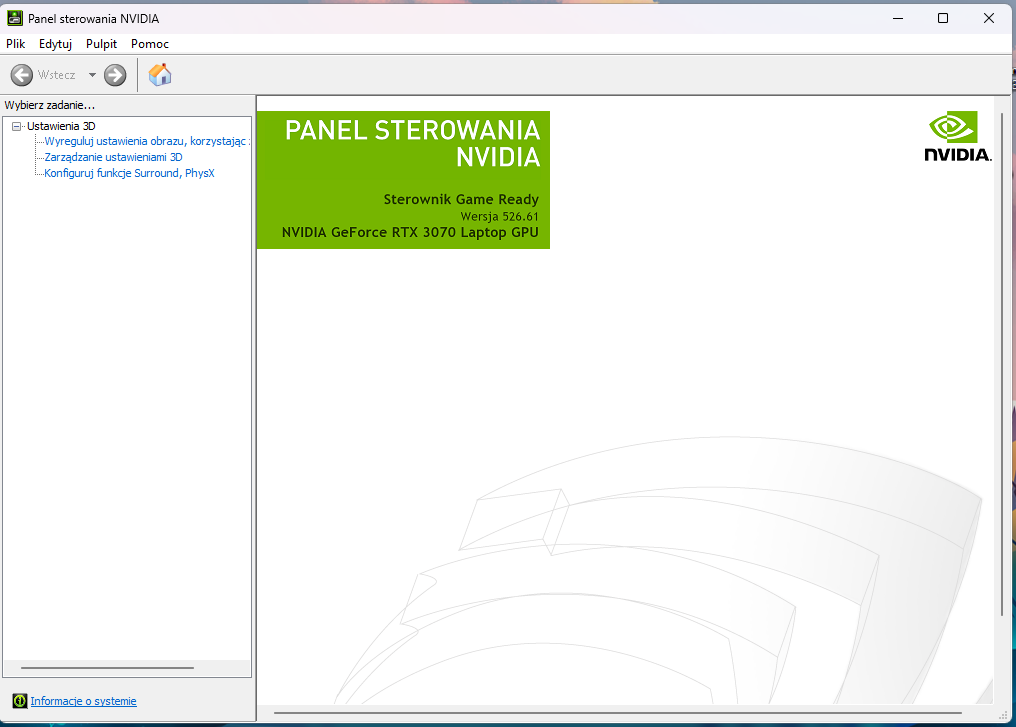The height and width of the screenshot is (727, 1016).
Task: Open Wyreguluj ustawienia obrazu task
Action: (147, 141)
